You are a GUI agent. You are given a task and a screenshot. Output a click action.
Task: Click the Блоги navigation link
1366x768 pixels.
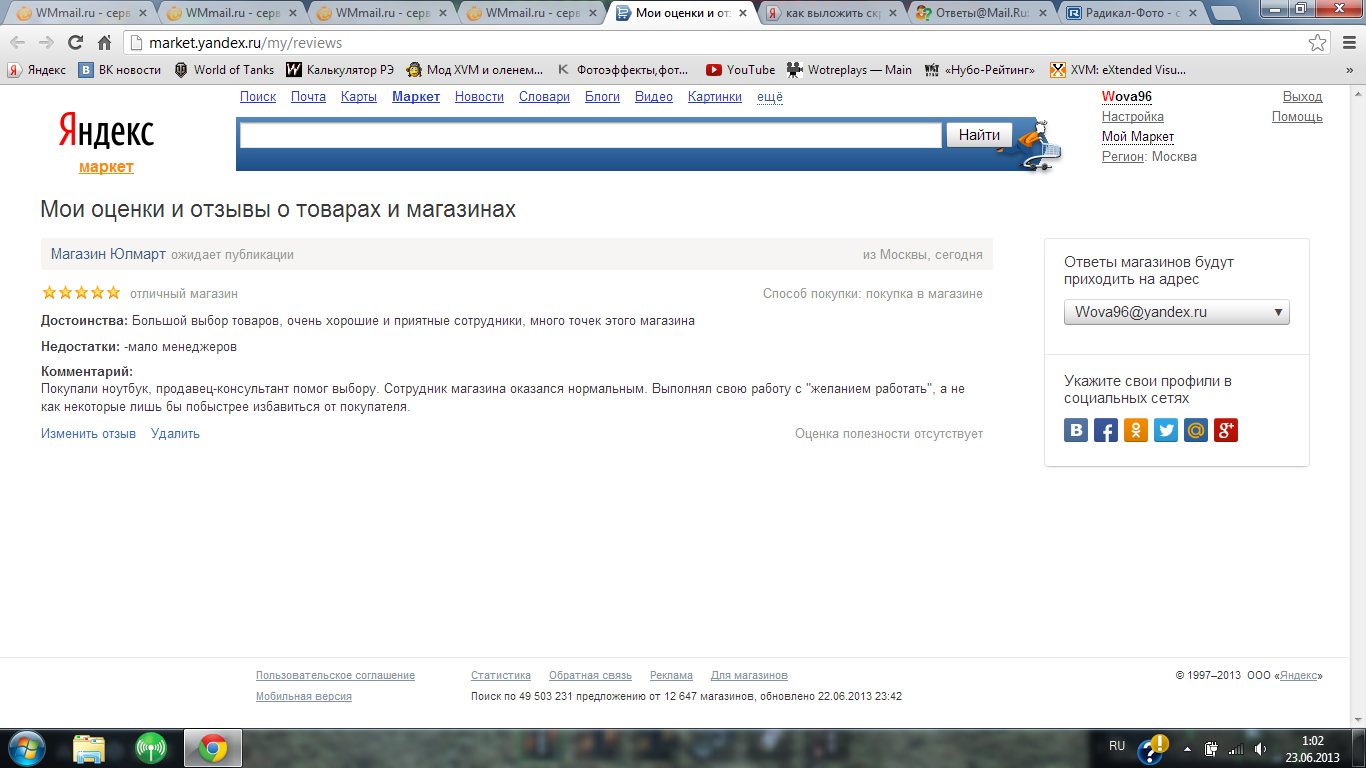point(602,97)
